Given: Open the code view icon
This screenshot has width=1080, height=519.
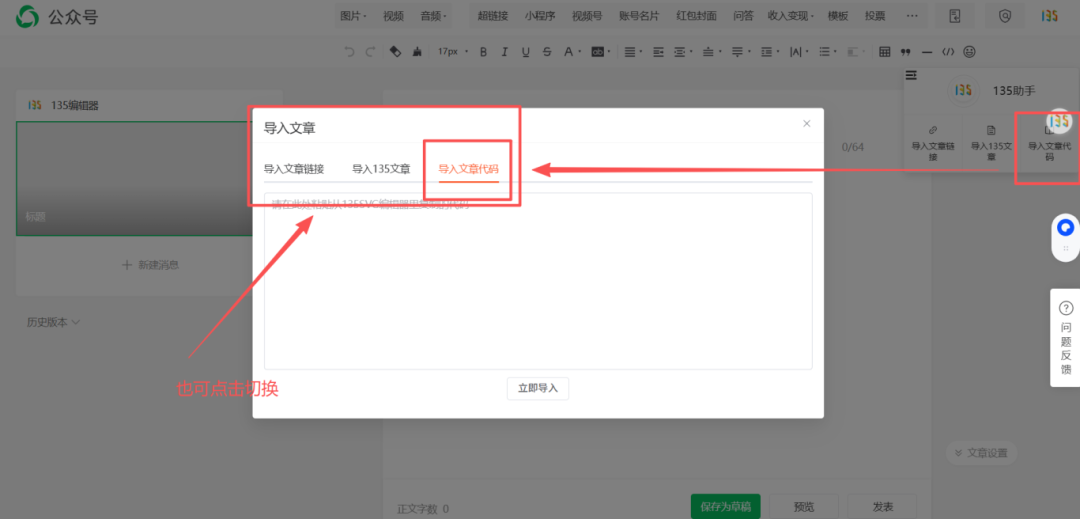Looking at the screenshot, I should (948, 52).
